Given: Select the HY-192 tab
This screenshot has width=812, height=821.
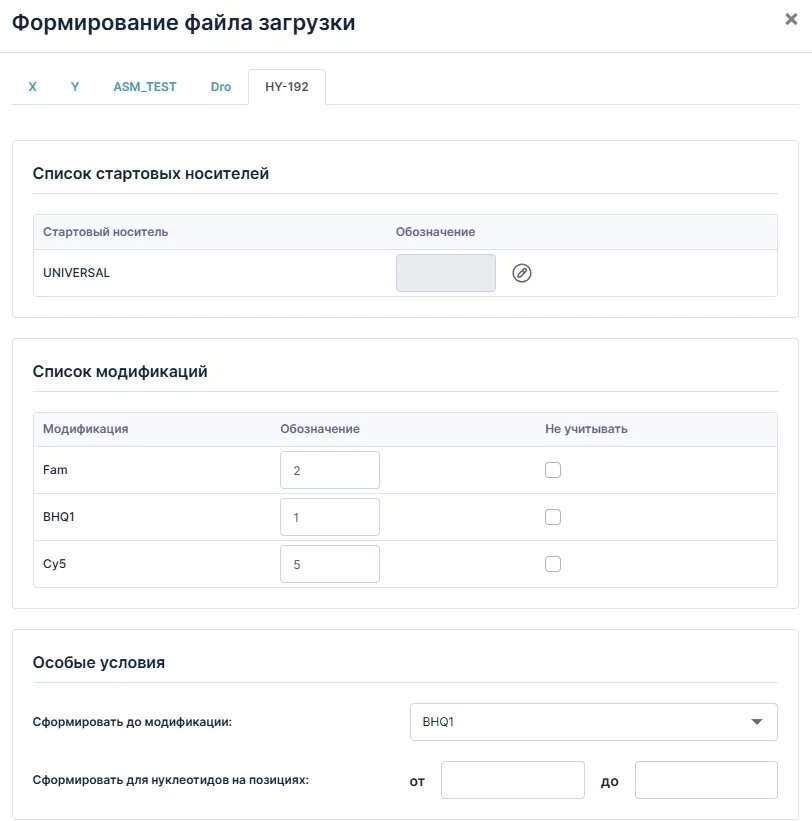Looking at the screenshot, I should [287, 86].
